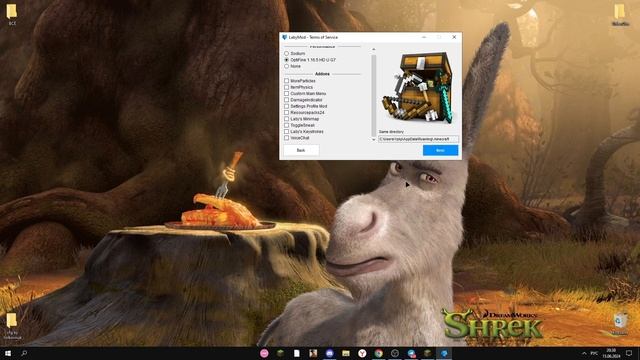Enable the MoreParticles addon checkbox
The height and width of the screenshot is (360, 640).
click(287, 81)
